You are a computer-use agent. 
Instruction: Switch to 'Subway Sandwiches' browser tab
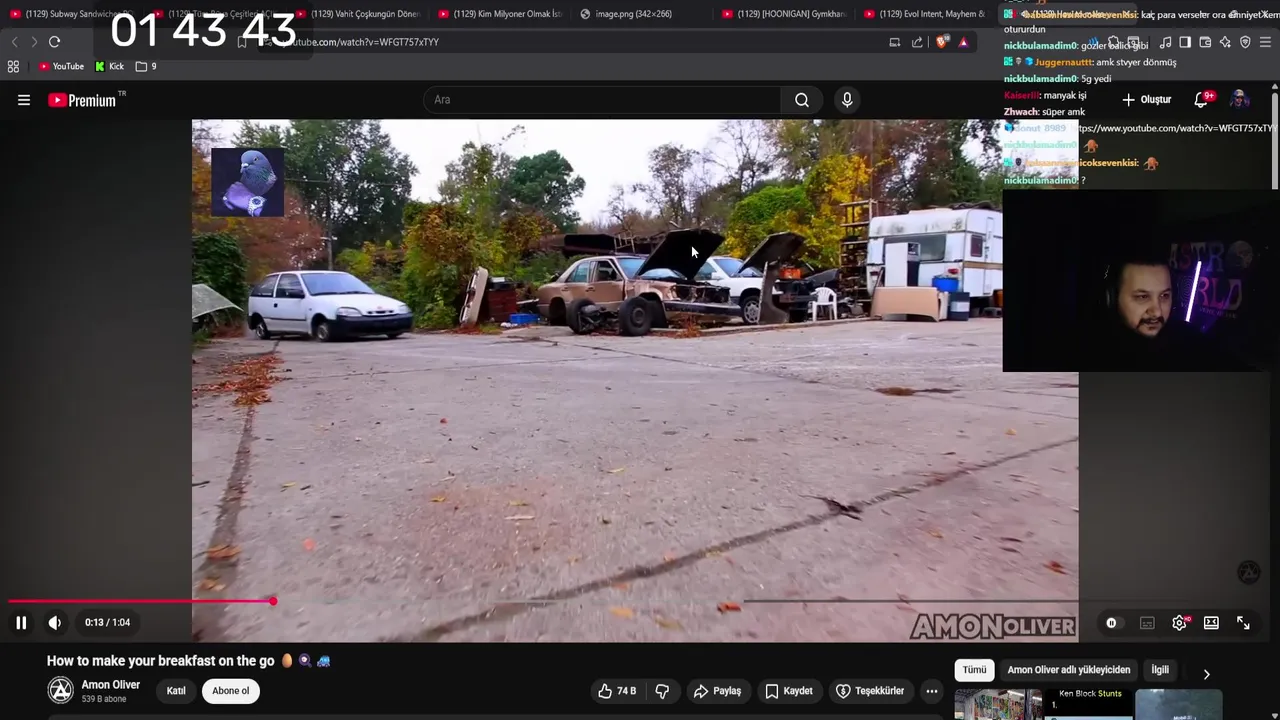click(72, 14)
